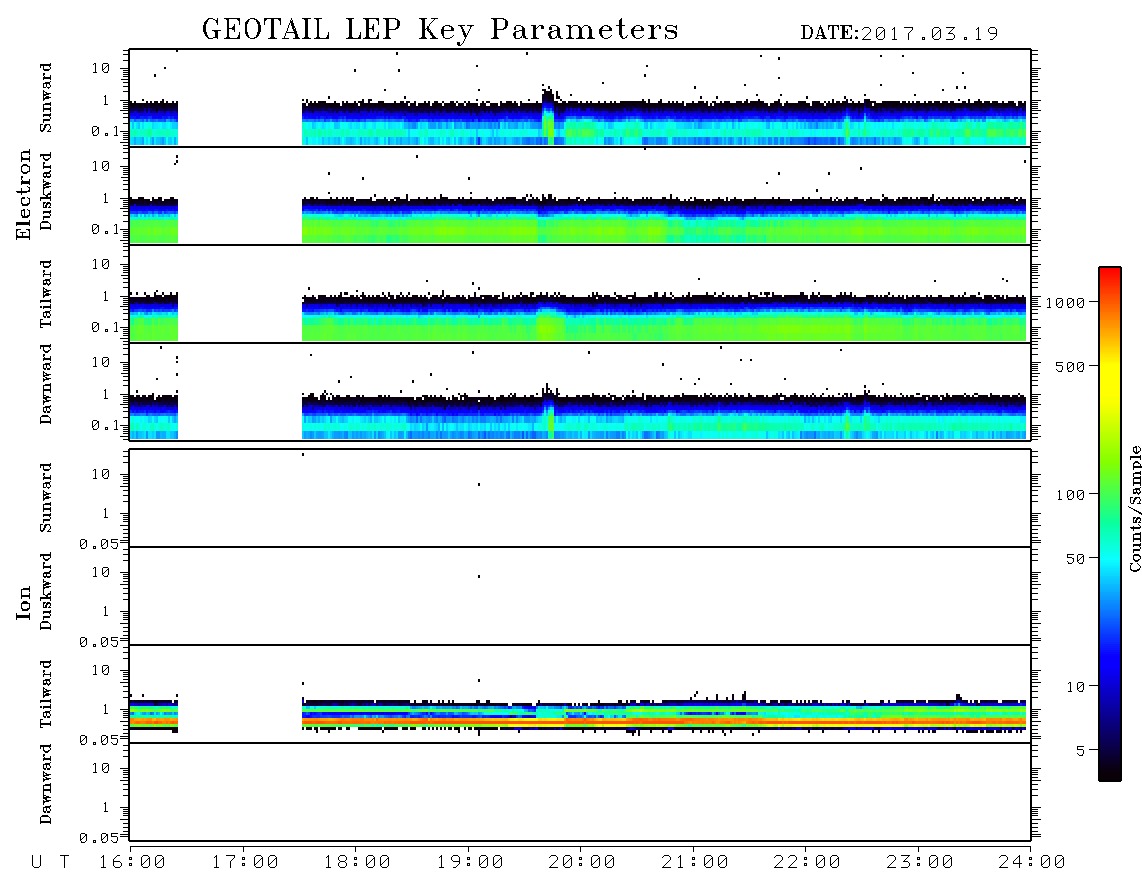Click the Electron "Sunward" panel label
The width and height of the screenshot is (1142, 880).
pyautogui.click(x=46, y=98)
